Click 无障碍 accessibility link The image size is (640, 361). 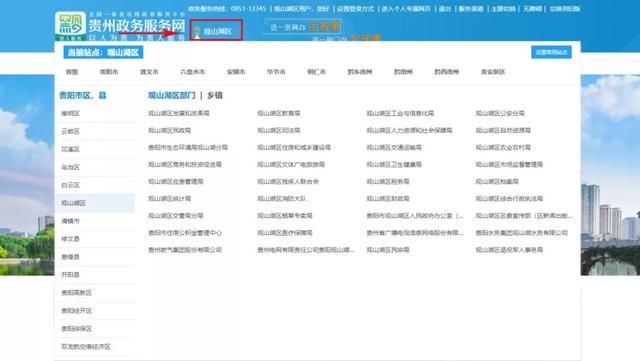point(533,9)
